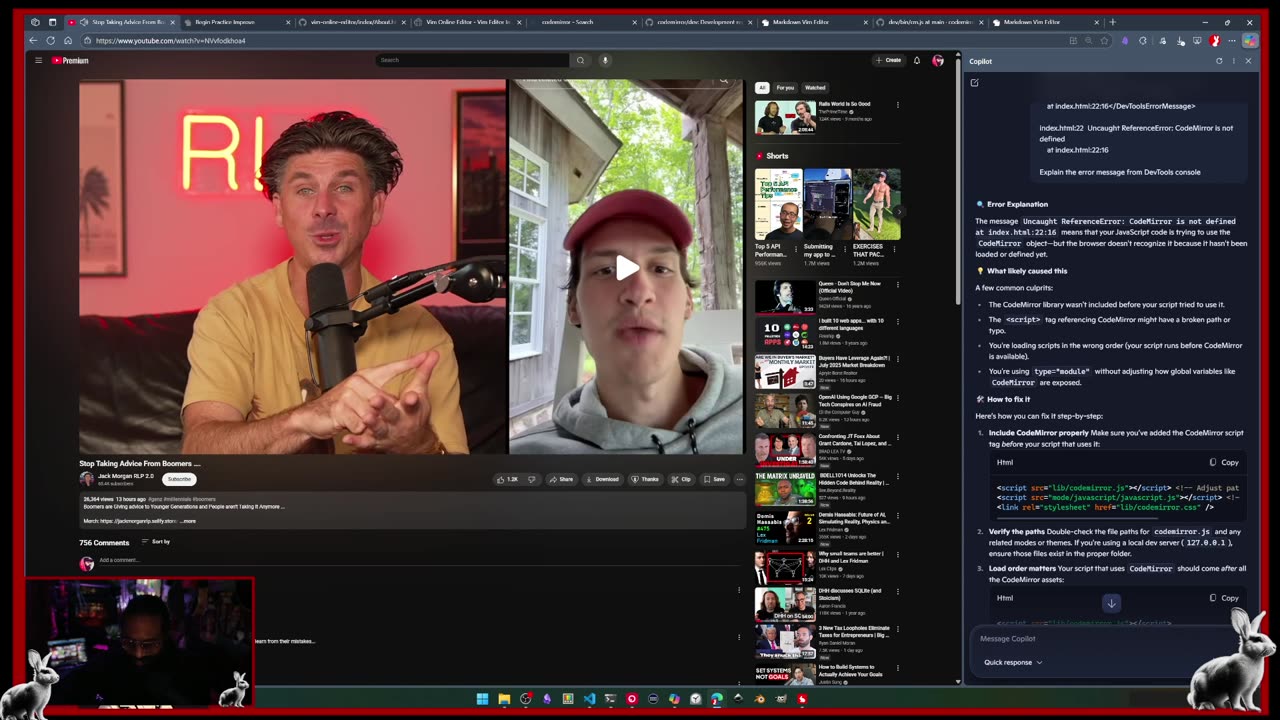Go to the YouTube Premium home logo
This screenshot has width=1280, height=720.
pyautogui.click(x=69, y=60)
